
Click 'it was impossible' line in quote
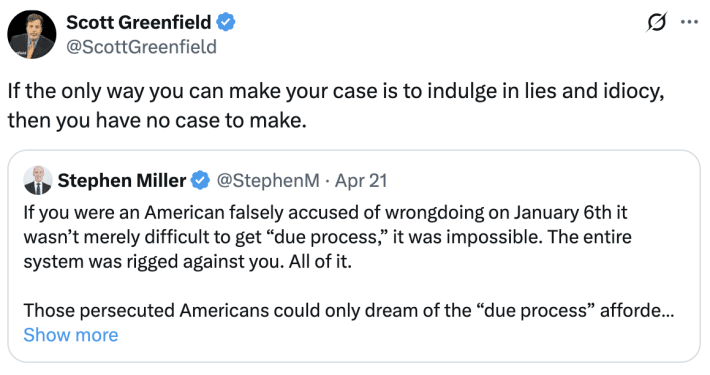point(327,237)
